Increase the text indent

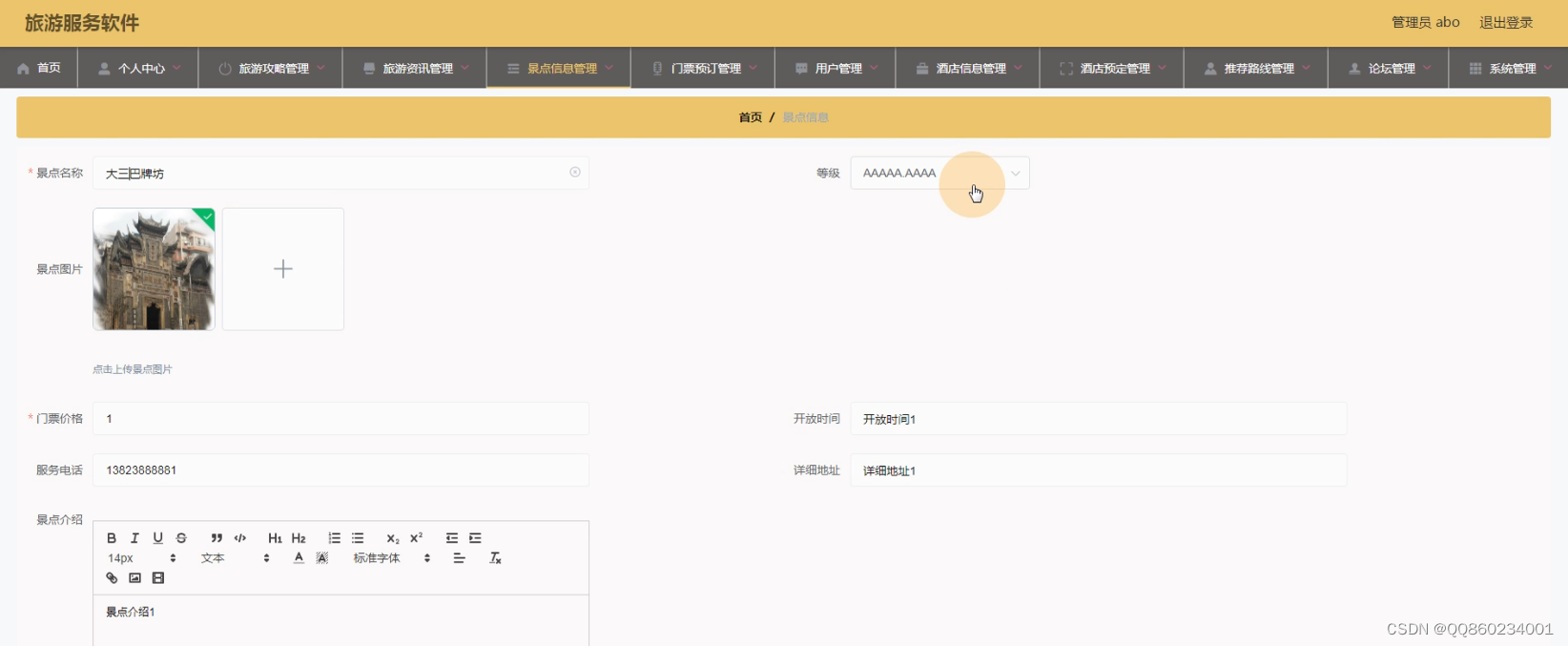(x=475, y=538)
